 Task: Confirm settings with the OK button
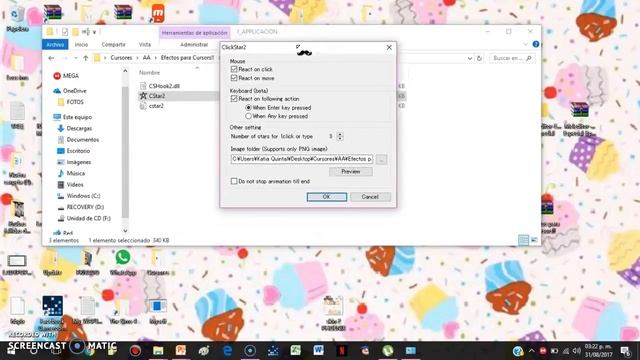click(x=327, y=197)
